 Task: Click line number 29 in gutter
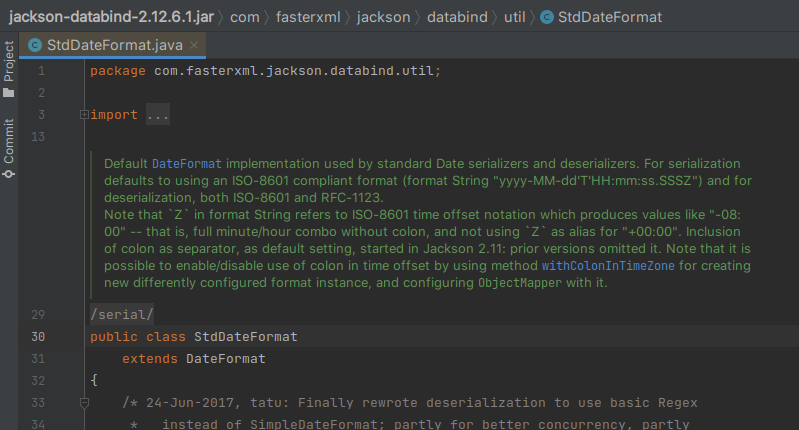[x=38, y=314]
